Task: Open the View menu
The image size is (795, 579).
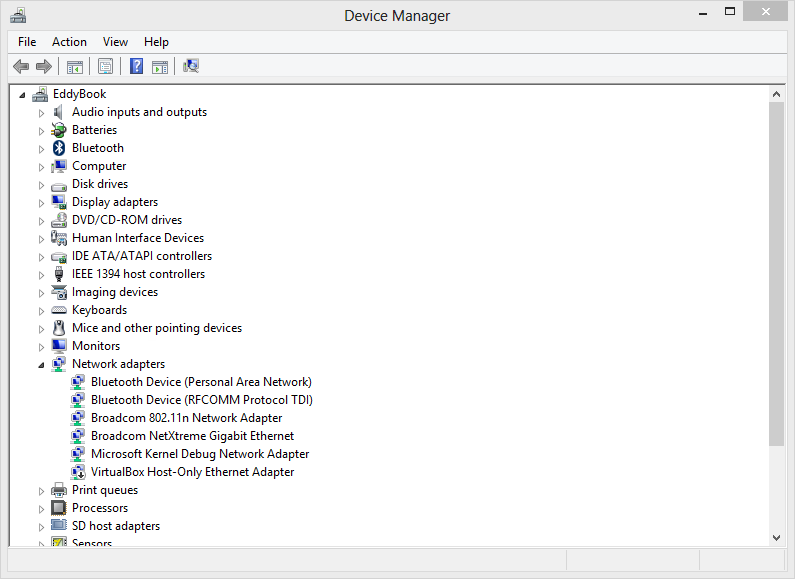Action: (x=115, y=42)
